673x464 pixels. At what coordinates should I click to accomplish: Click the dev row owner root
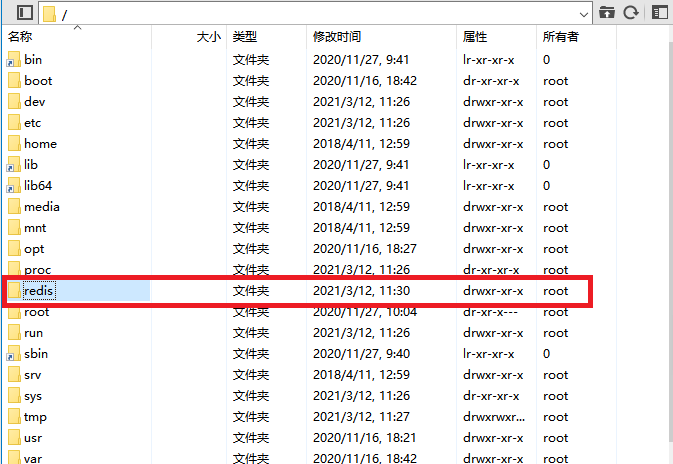(556, 102)
